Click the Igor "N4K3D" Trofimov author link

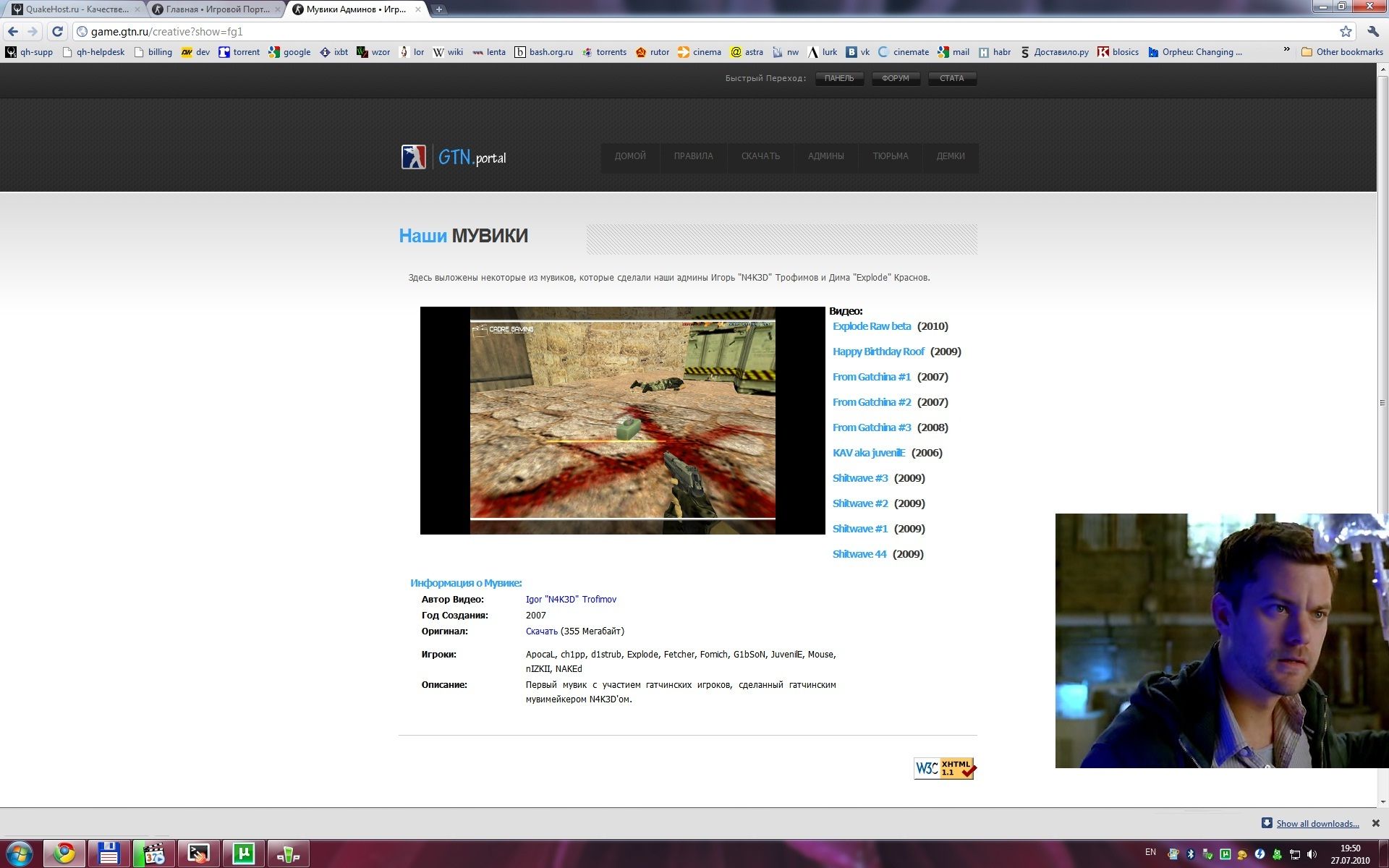[571, 600]
